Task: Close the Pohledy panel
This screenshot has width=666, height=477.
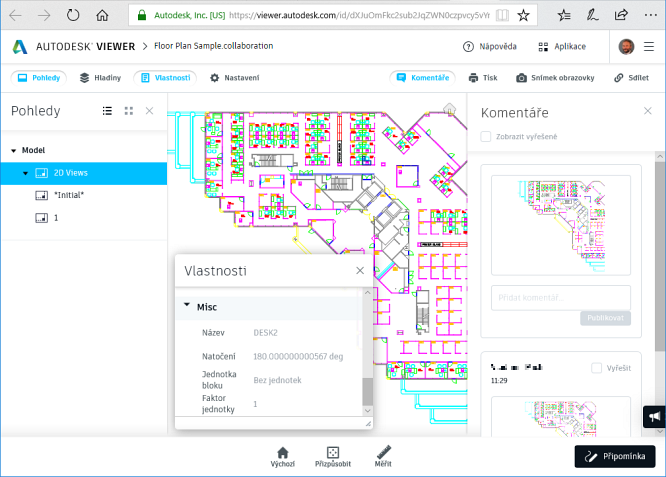Action: tap(150, 111)
